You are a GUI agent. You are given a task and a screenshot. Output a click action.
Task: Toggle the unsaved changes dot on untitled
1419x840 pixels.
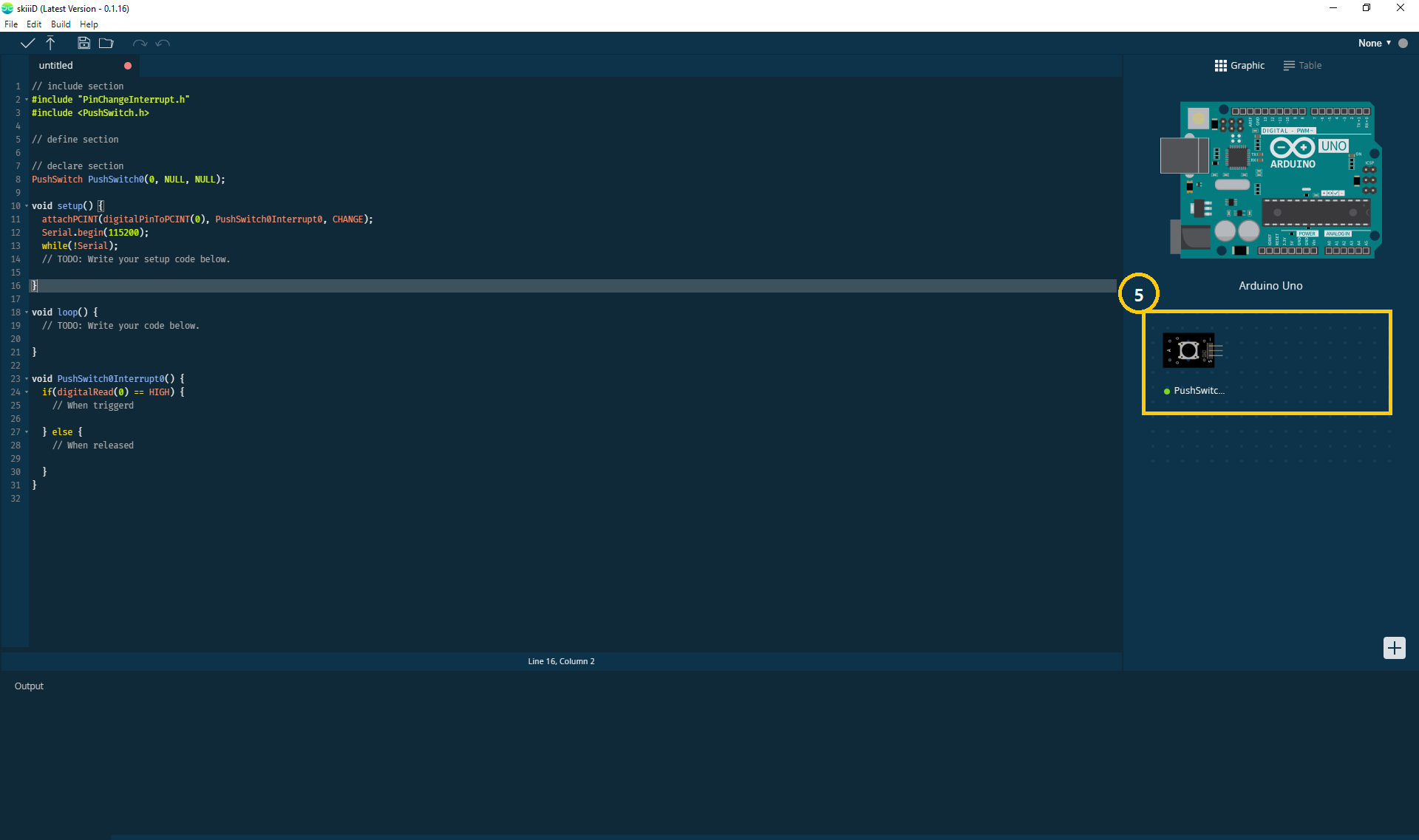coord(127,66)
